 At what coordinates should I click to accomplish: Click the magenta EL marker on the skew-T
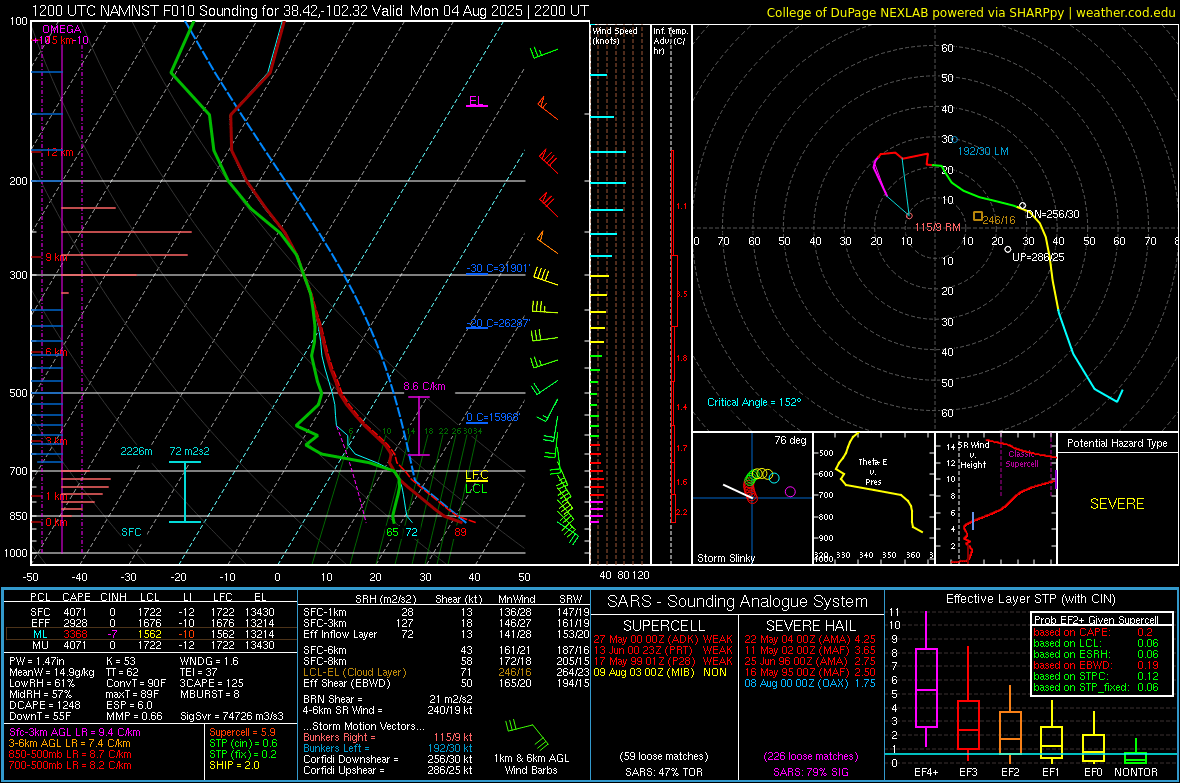[x=476, y=101]
